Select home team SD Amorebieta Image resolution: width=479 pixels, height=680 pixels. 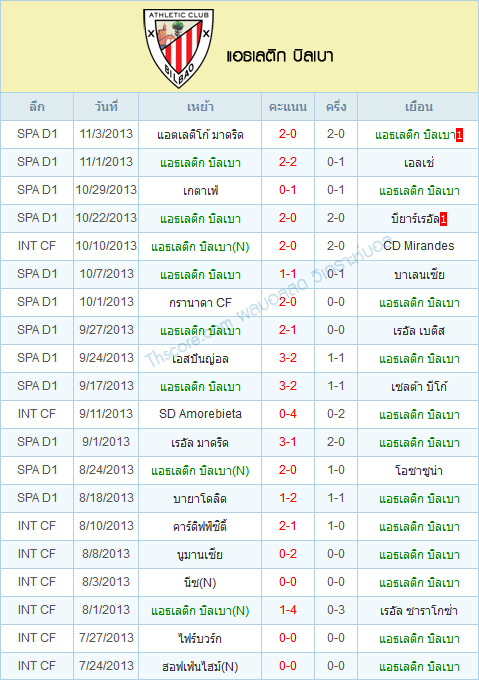tap(200, 414)
